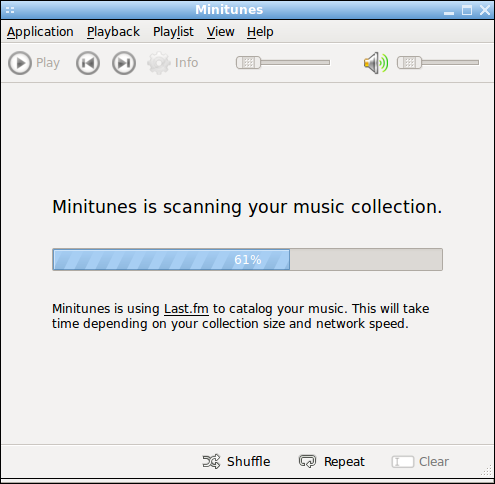The image size is (495, 484).
Task: Click the Play button in toolbar
Action: pyautogui.click(x=34, y=63)
